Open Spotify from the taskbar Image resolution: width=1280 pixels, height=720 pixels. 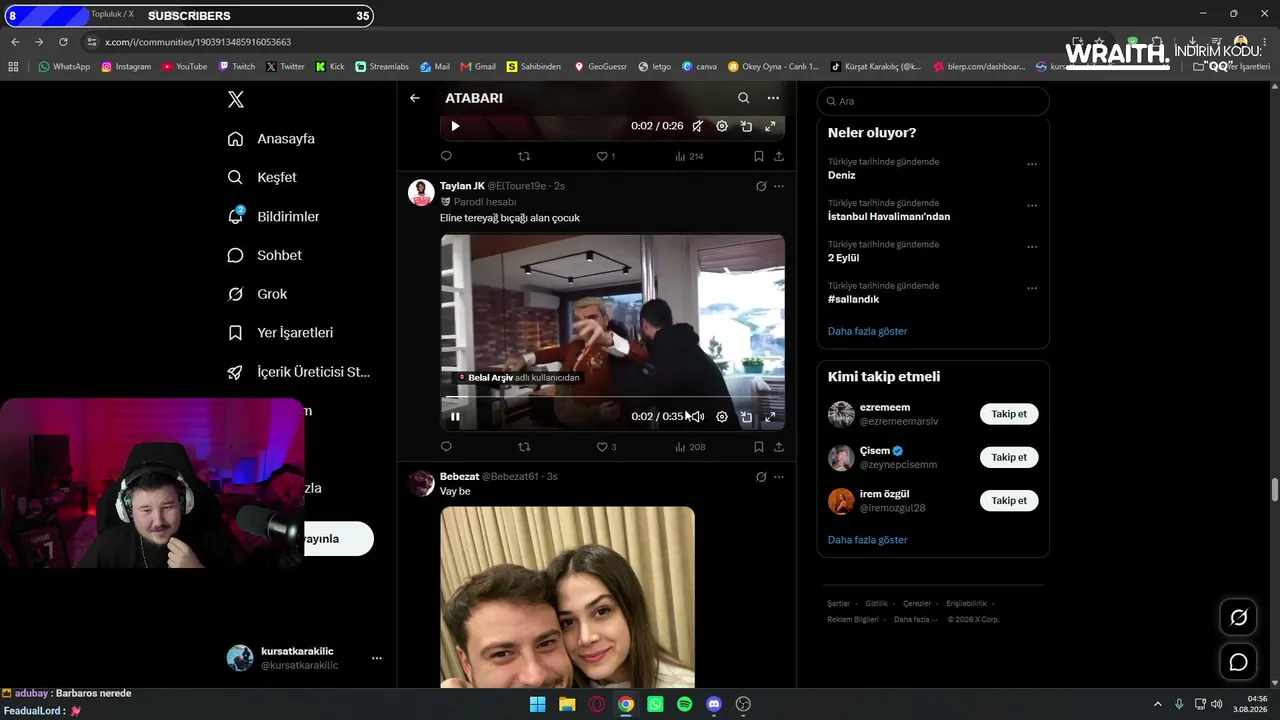684,704
